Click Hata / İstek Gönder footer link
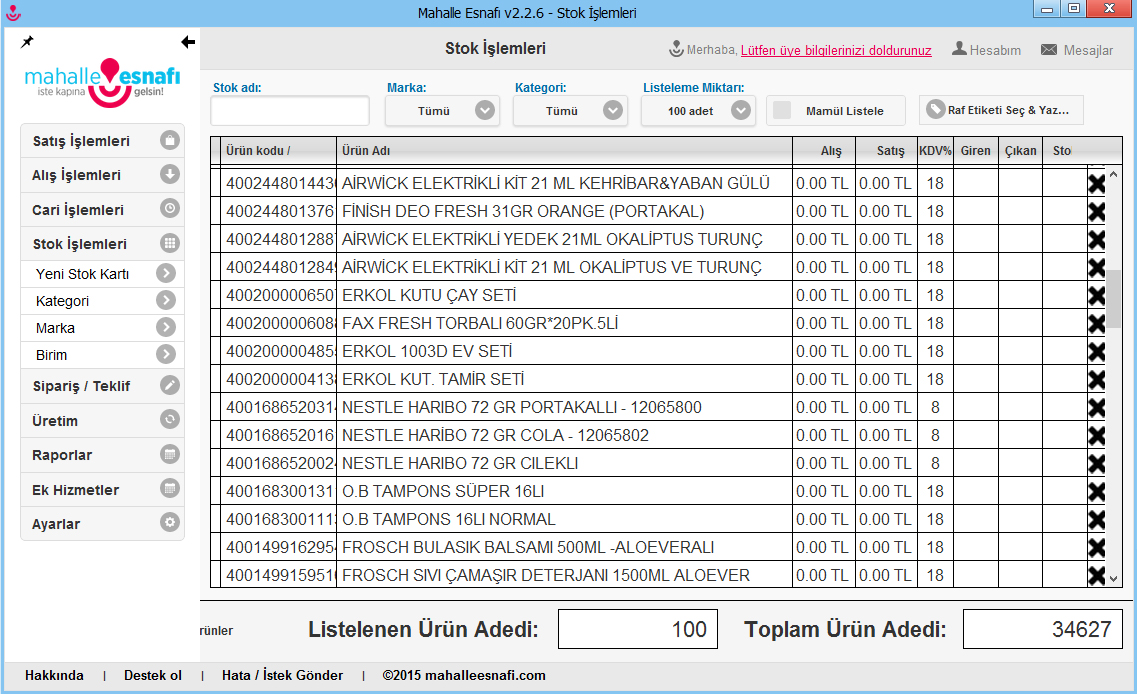 coord(282,675)
